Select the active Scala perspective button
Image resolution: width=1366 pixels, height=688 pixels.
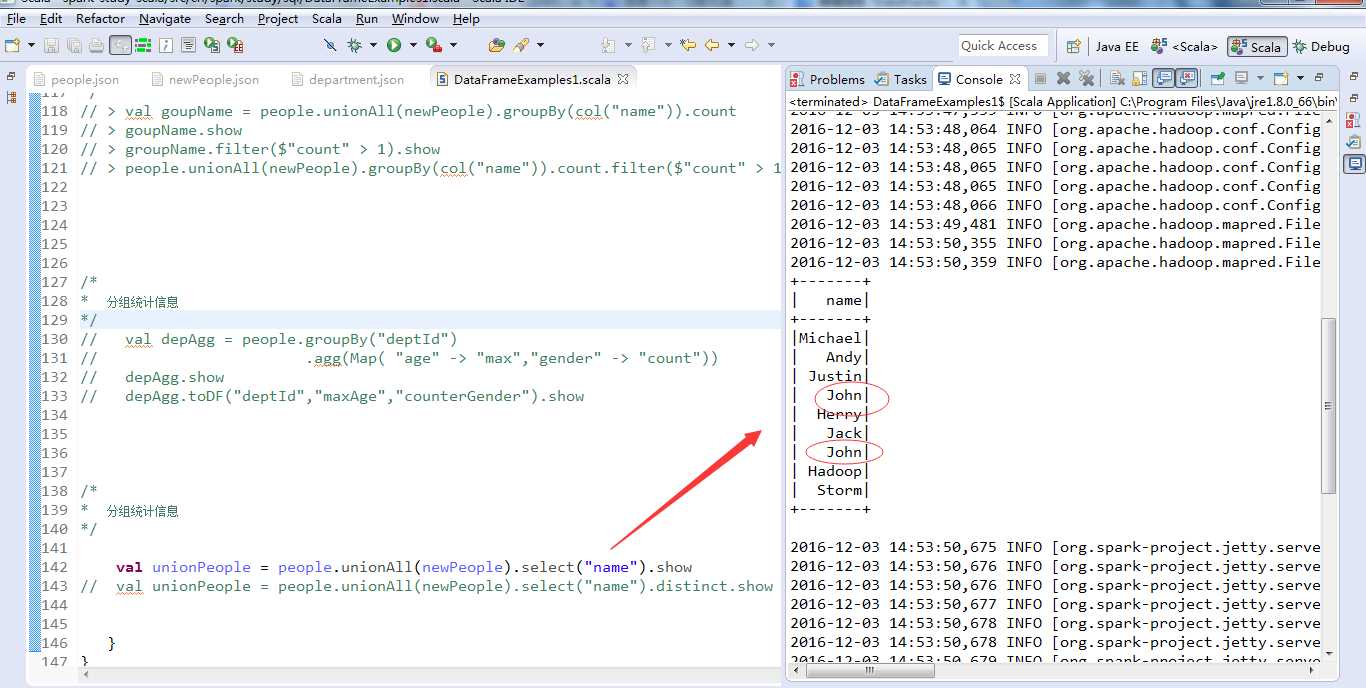click(x=1257, y=46)
